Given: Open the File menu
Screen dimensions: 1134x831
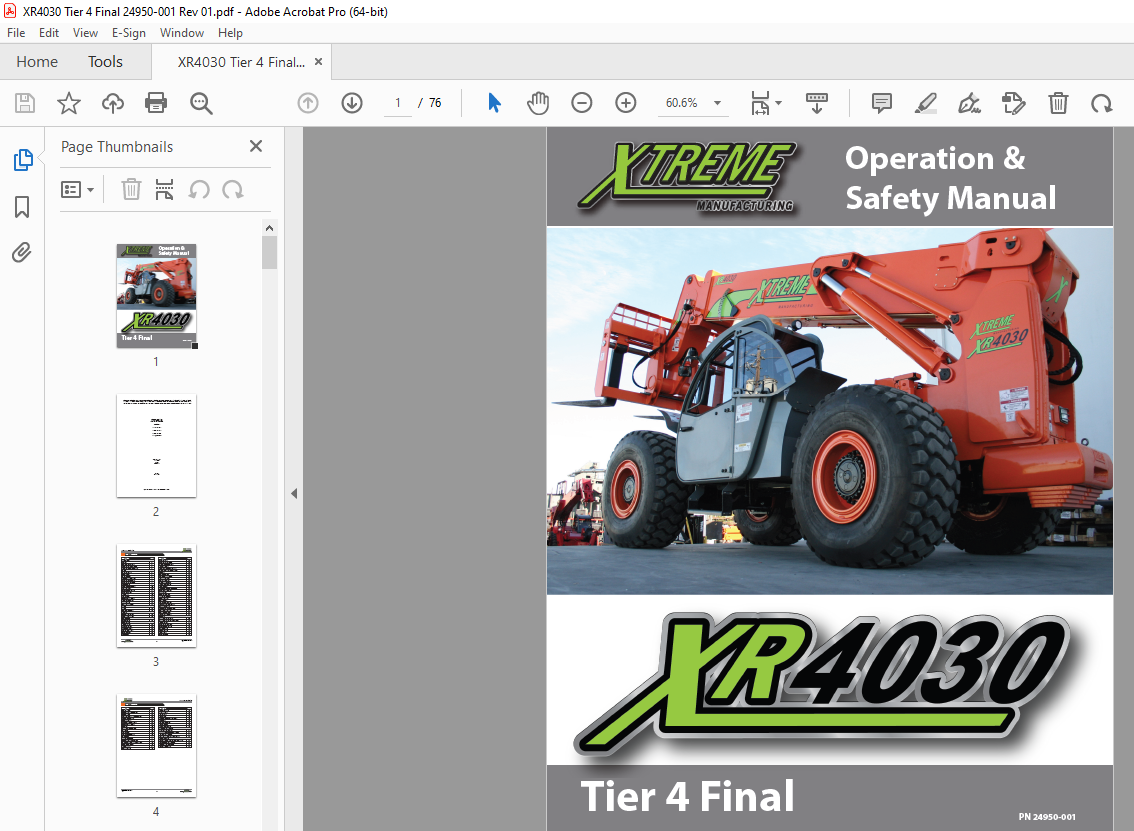Looking at the screenshot, I should click(16, 33).
